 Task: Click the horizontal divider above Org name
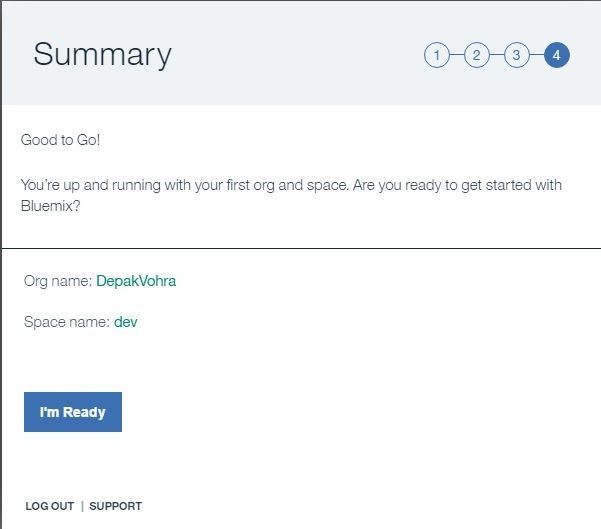click(301, 248)
